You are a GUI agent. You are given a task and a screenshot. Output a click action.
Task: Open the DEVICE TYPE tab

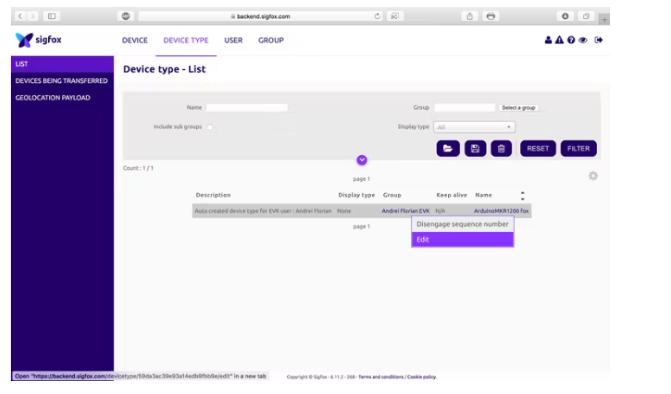tap(186, 40)
